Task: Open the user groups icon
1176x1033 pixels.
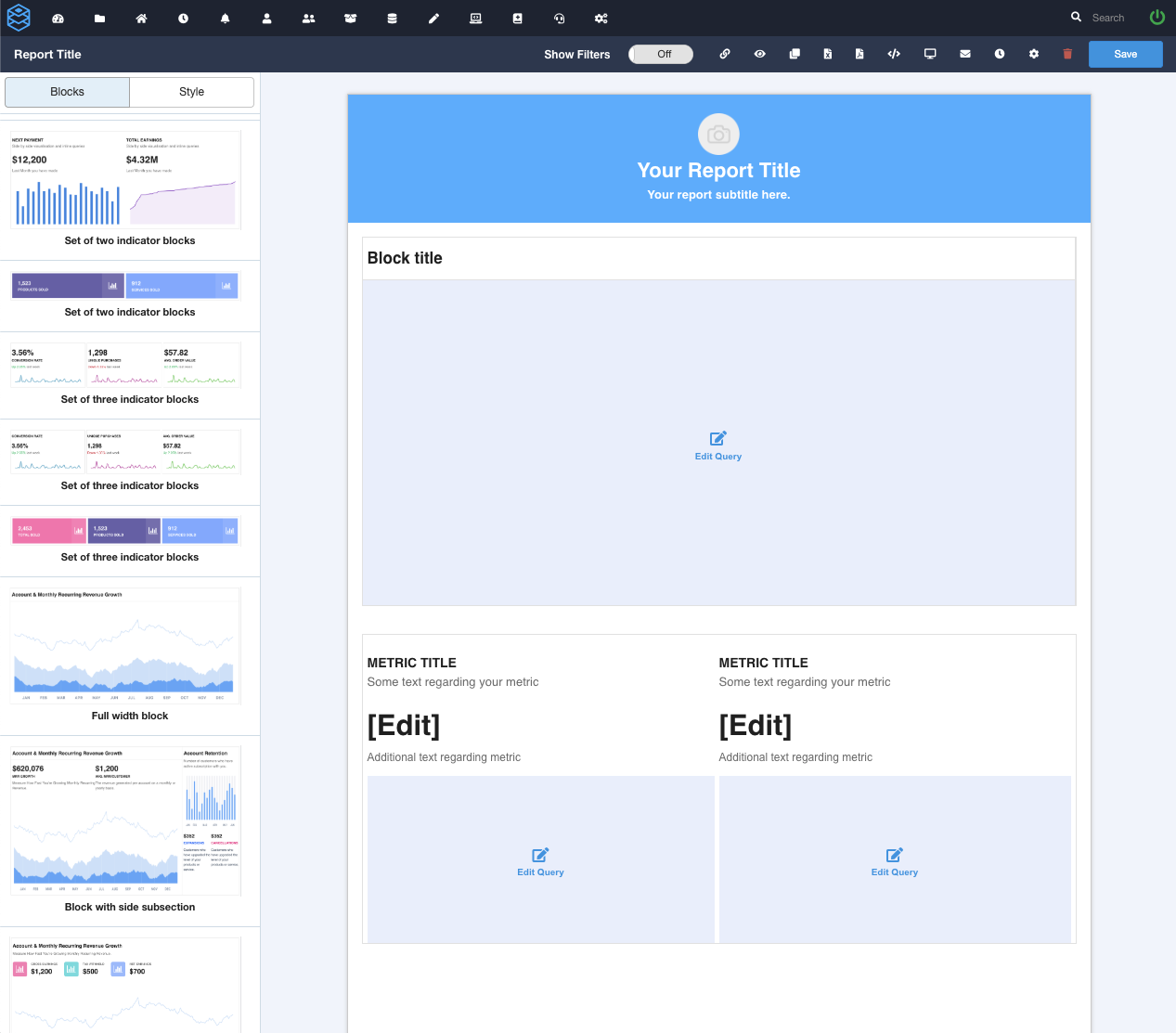Action: point(308,19)
